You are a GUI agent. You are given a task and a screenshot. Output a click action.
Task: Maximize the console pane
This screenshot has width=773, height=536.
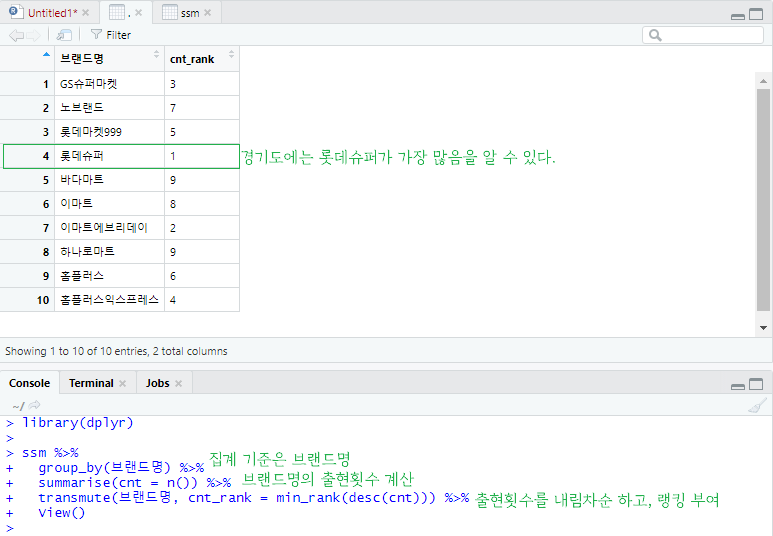tap(756, 384)
